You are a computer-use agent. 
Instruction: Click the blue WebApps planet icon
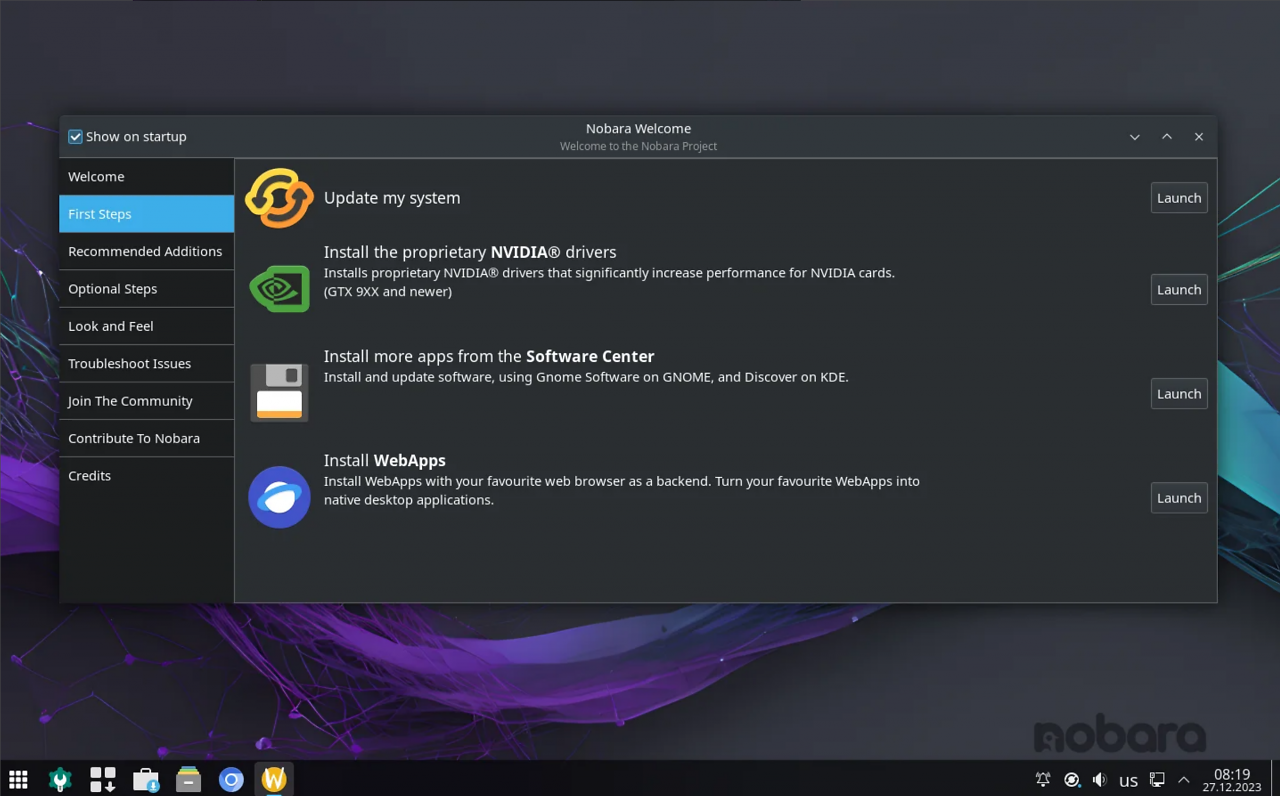click(x=279, y=497)
